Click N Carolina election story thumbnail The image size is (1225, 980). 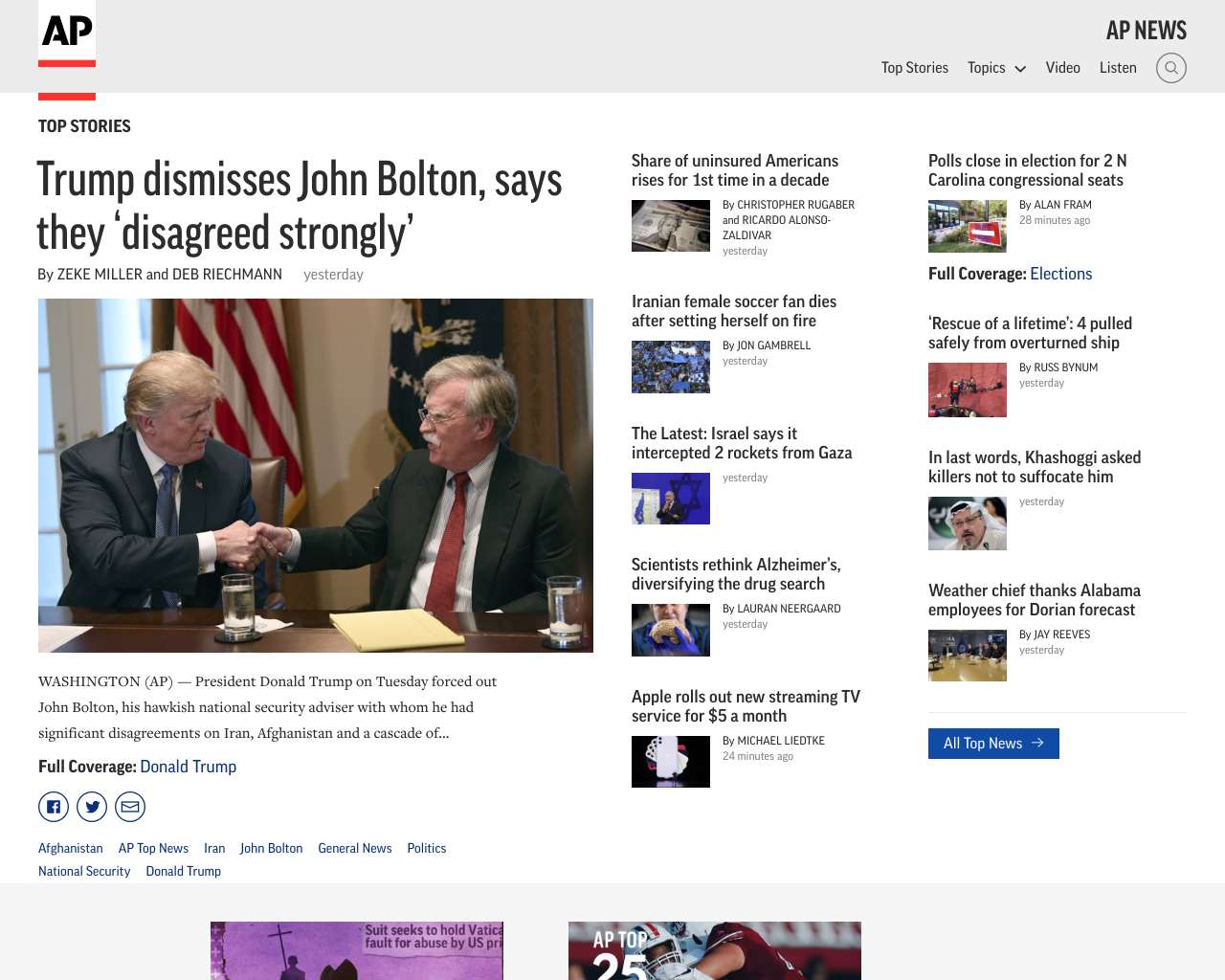tap(968, 226)
